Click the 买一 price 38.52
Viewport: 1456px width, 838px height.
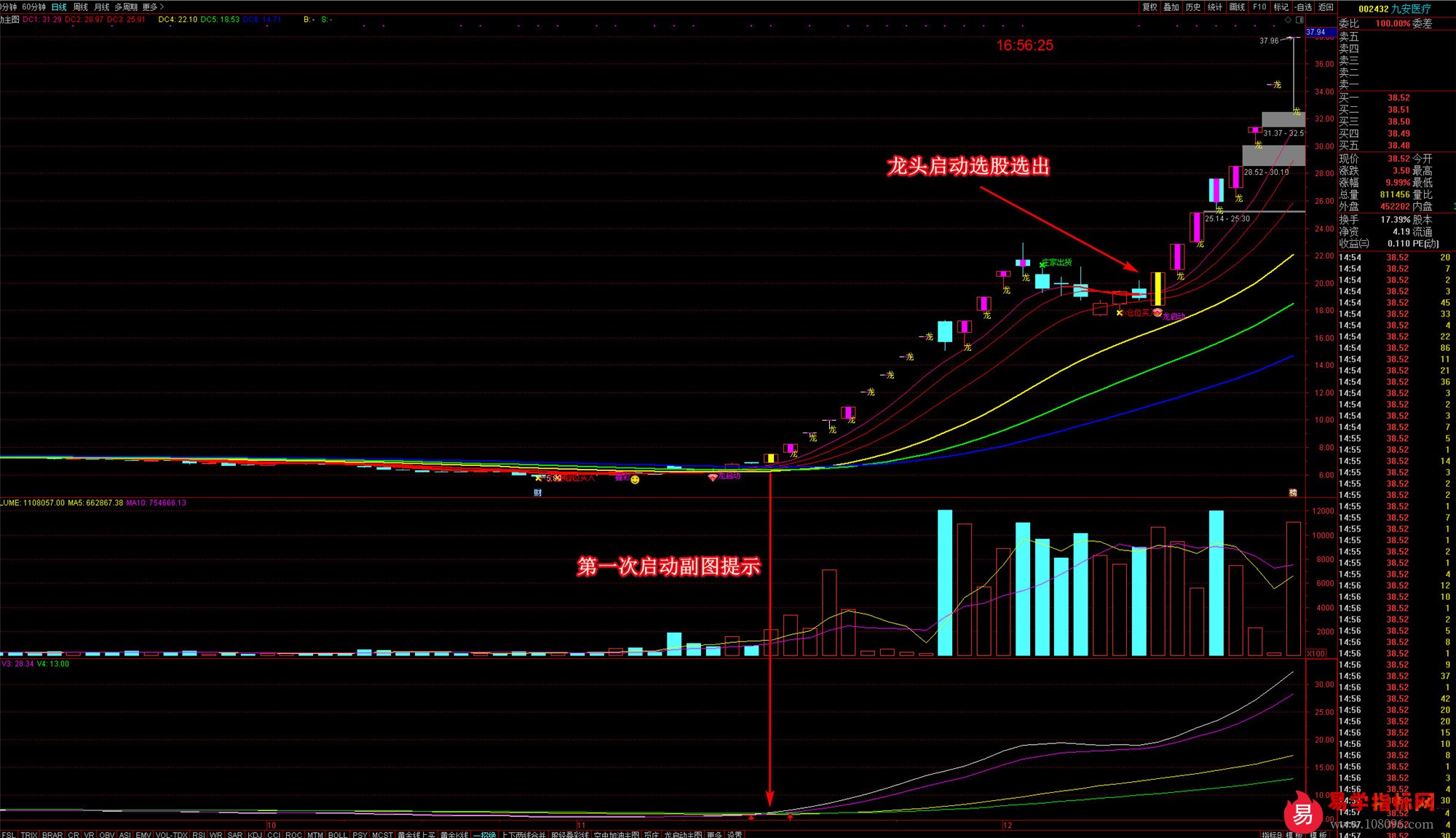(1398, 98)
